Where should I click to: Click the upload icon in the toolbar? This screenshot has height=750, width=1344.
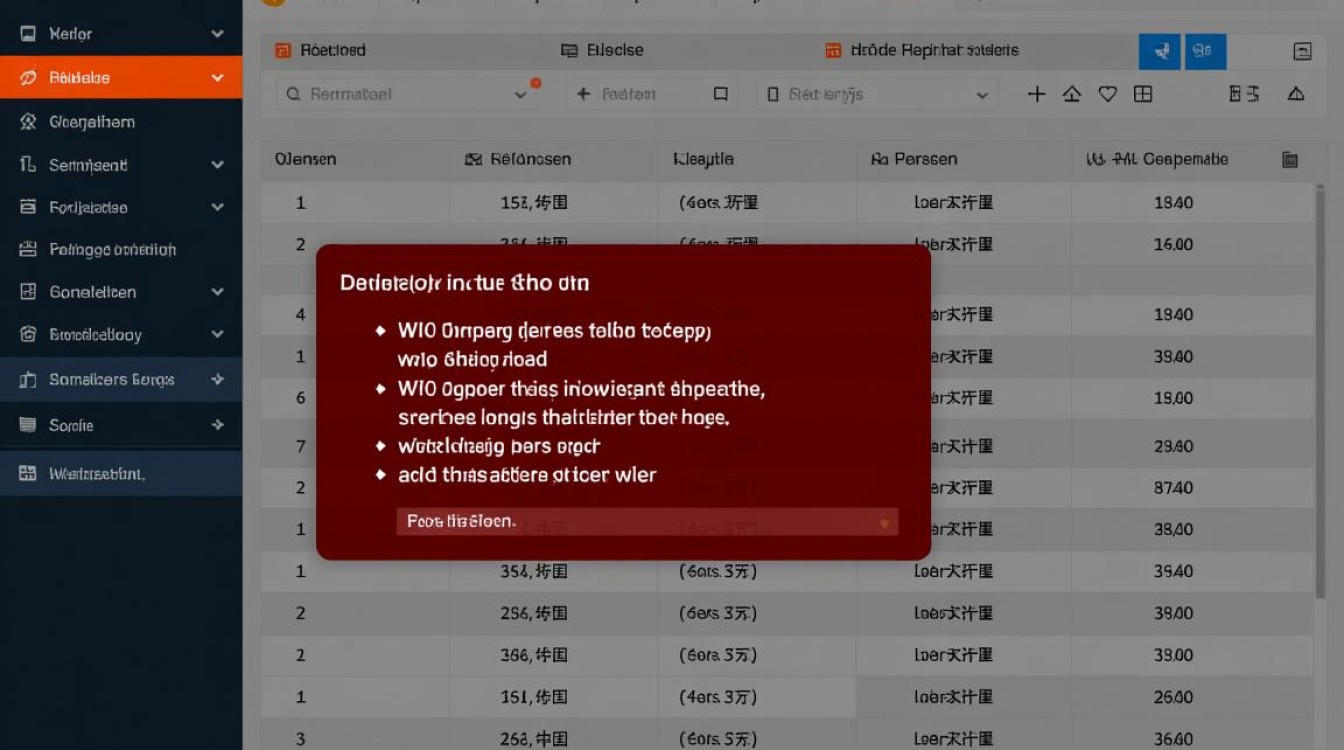click(x=1071, y=93)
